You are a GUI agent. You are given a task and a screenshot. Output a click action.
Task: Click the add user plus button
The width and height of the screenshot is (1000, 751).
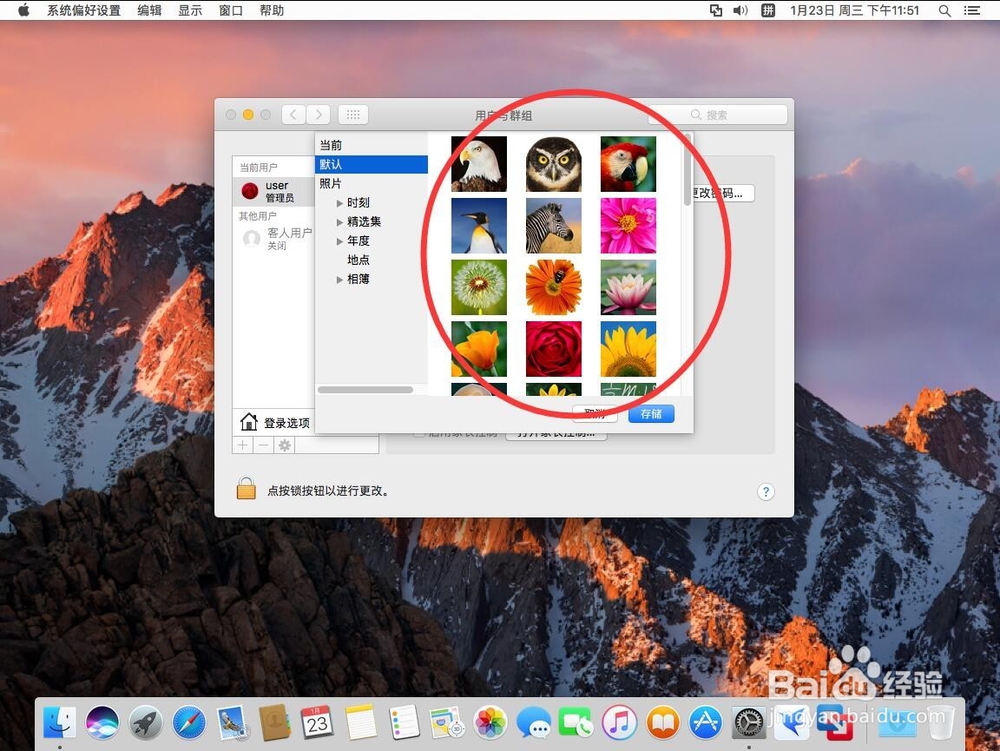coord(242,445)
